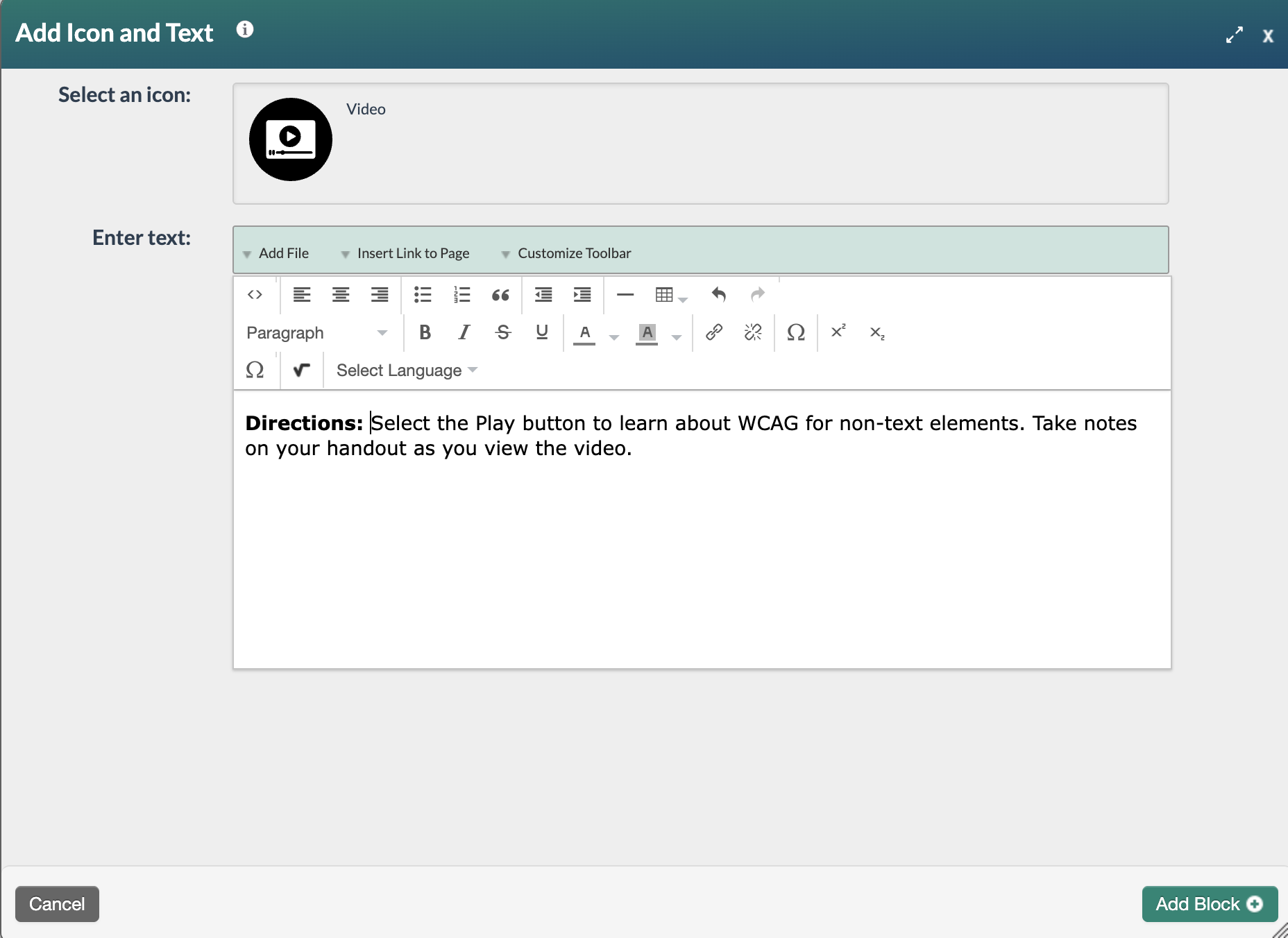
Task: Remove link with unlink icon
Action: tap(753, 333)
